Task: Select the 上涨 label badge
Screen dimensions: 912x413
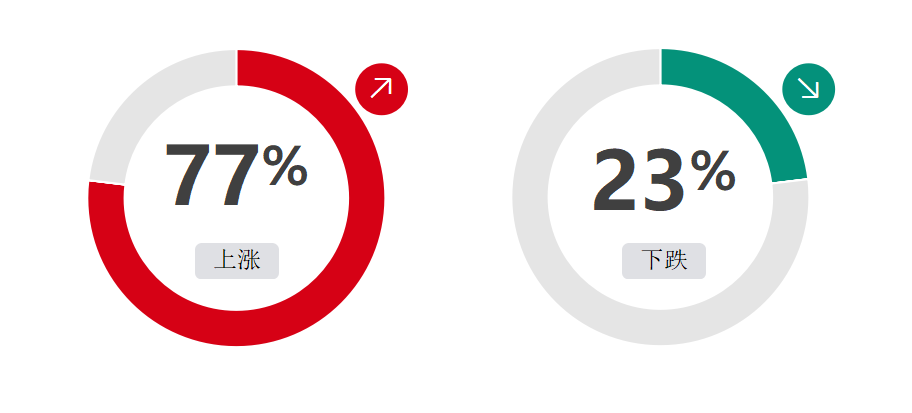Action: click(237, 261)
